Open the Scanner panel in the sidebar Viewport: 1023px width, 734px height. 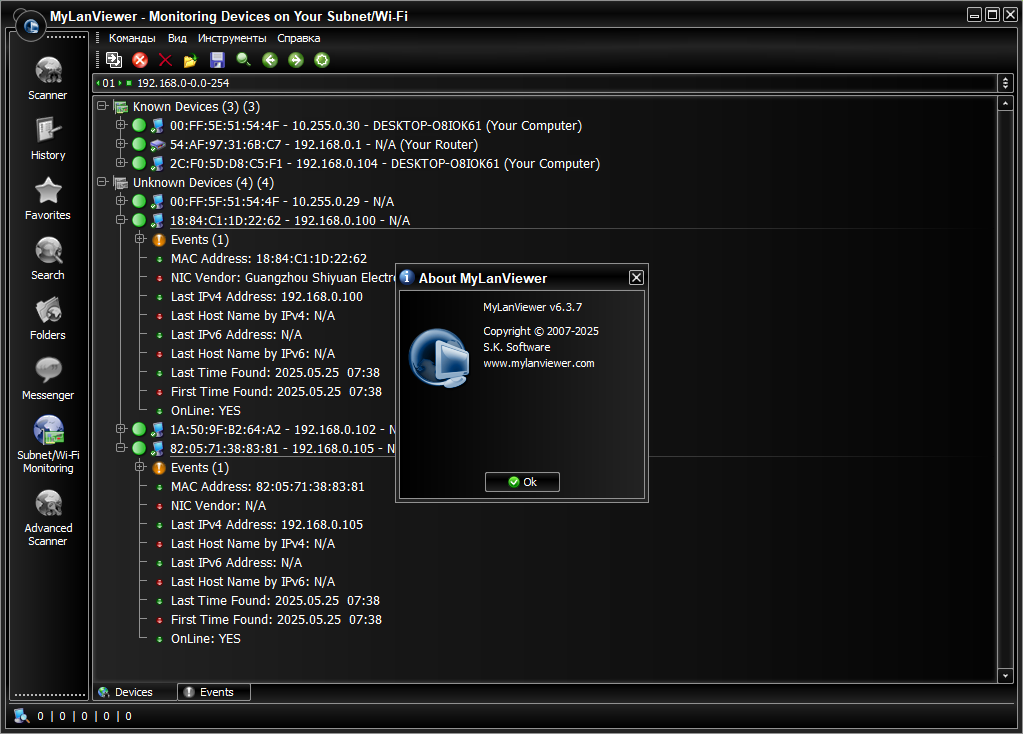tap(48, 78)
